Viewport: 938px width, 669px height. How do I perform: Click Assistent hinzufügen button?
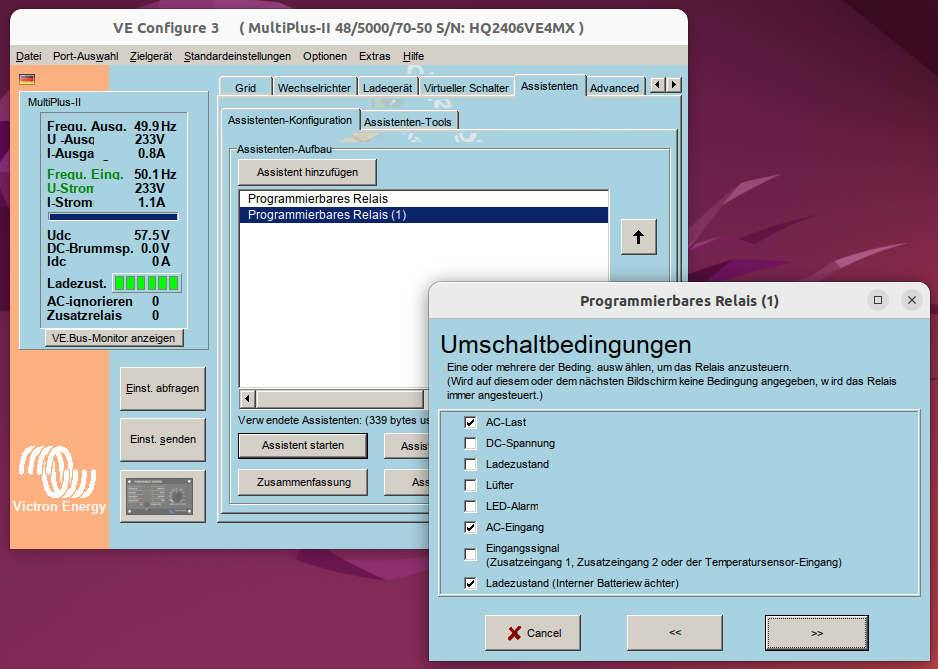tap(307, 172)
